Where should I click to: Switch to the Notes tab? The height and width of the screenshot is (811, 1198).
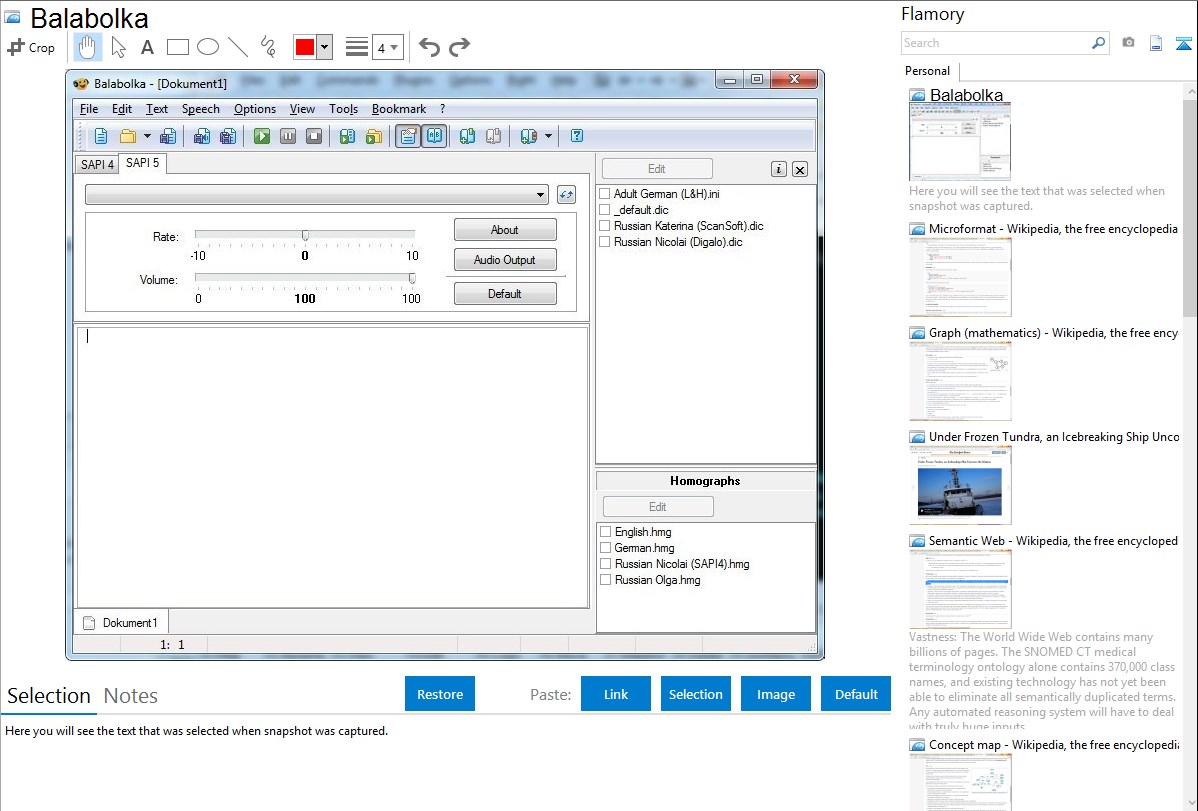[x=131, y=696]
